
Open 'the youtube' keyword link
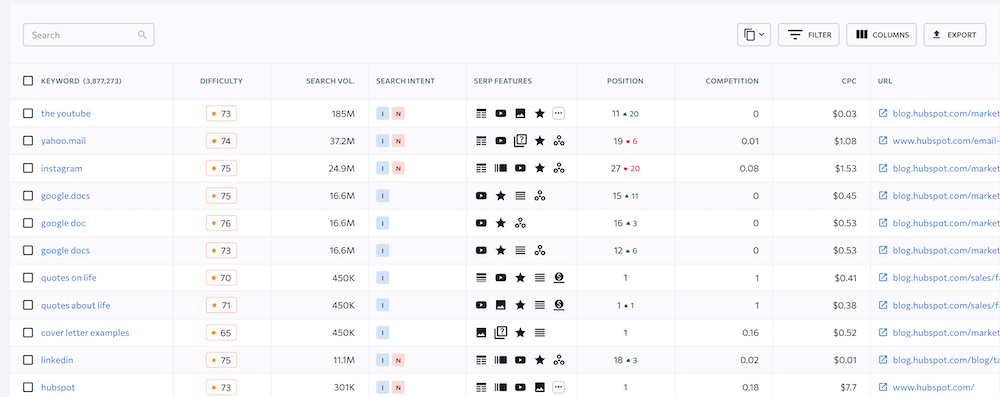66,114
